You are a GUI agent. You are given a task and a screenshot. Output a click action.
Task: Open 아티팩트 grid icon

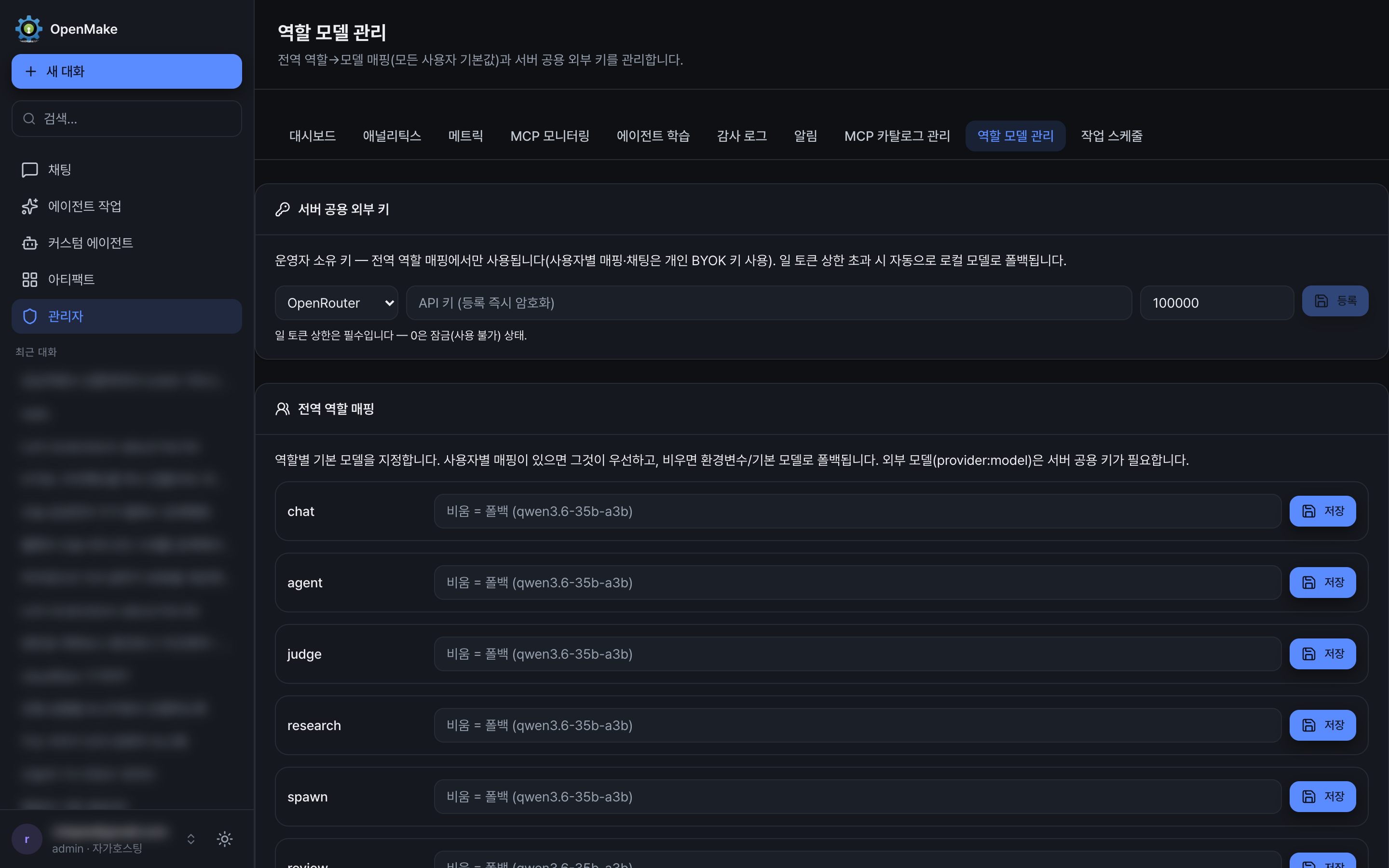click(30, 280)
